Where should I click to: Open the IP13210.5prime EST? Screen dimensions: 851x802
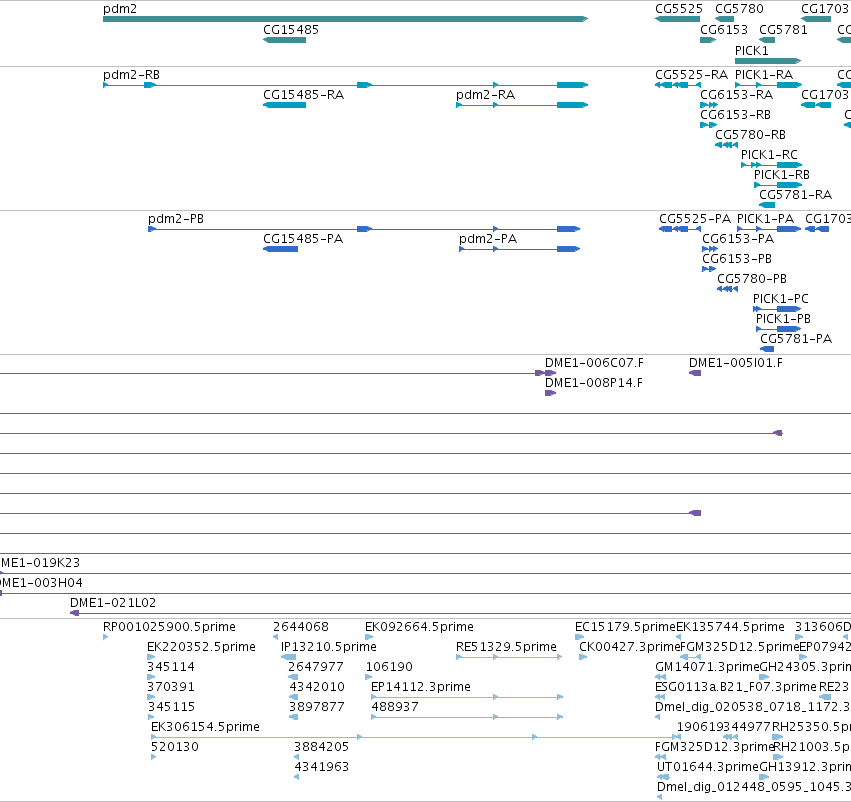[288, 657]
